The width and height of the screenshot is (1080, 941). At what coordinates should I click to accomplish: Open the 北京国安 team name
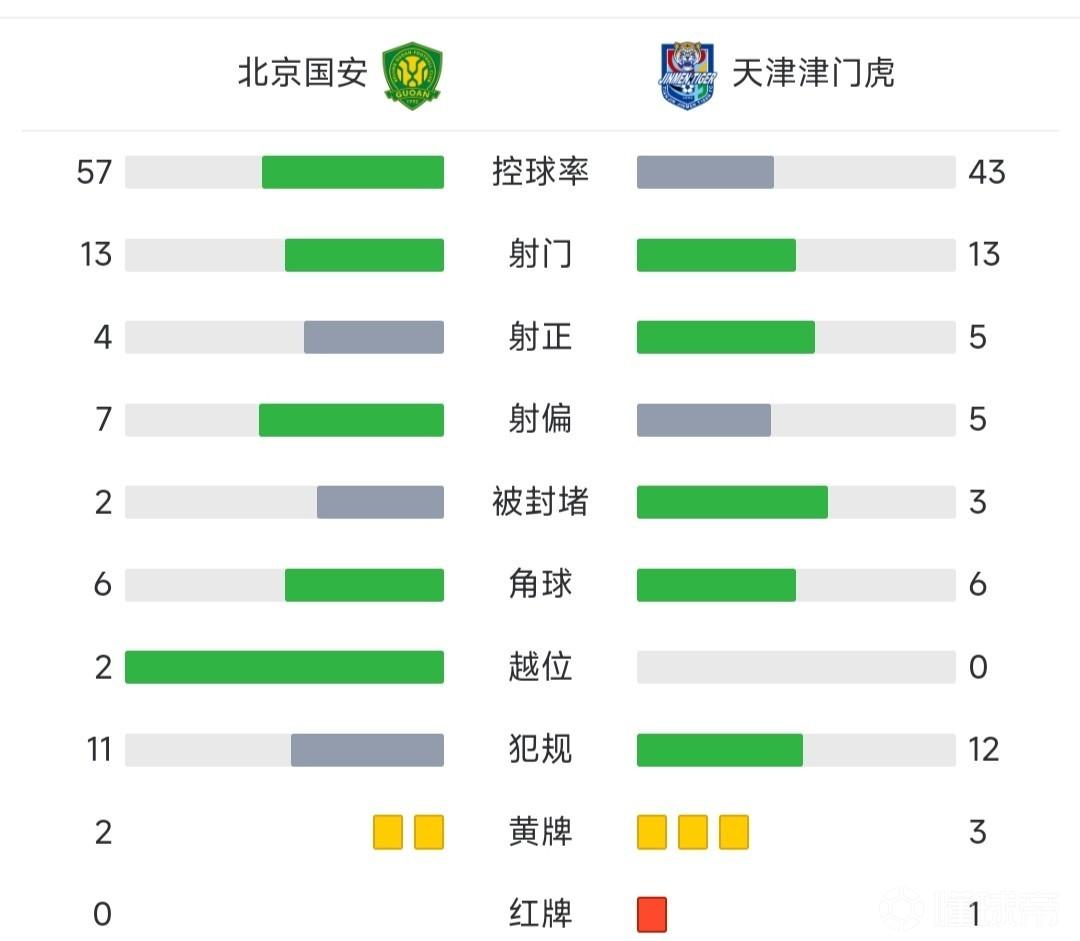[x=302, y=73]
